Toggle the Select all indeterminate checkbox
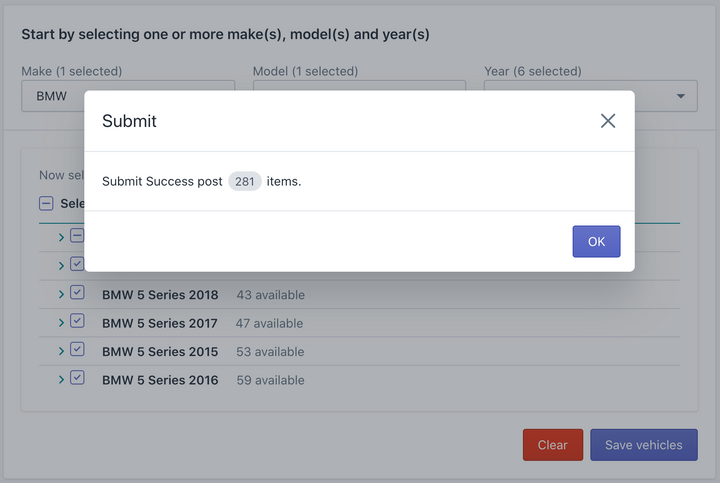The image size is (720, 483). pos(46,203)
